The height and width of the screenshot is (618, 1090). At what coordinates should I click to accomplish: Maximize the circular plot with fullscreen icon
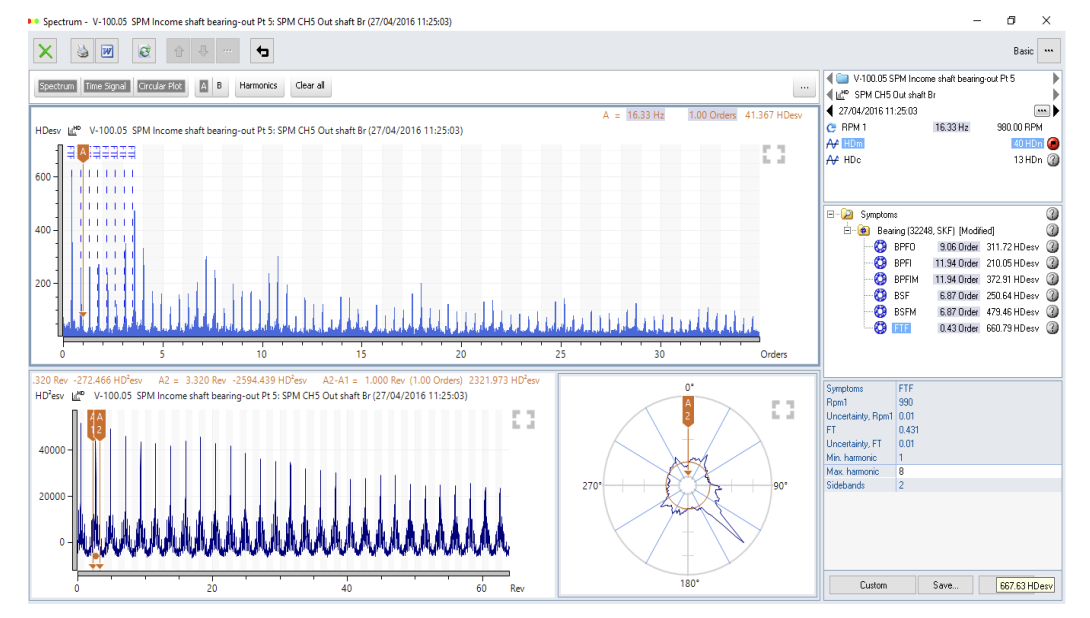pos(782,410)
